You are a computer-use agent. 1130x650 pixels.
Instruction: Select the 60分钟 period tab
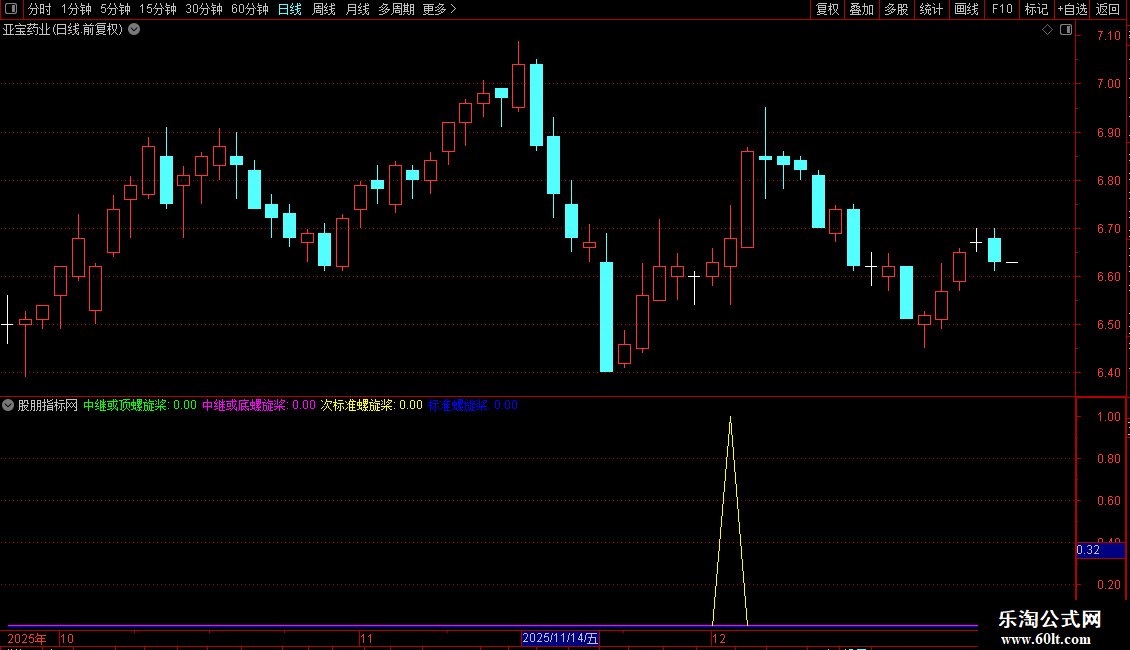(250, 9)
